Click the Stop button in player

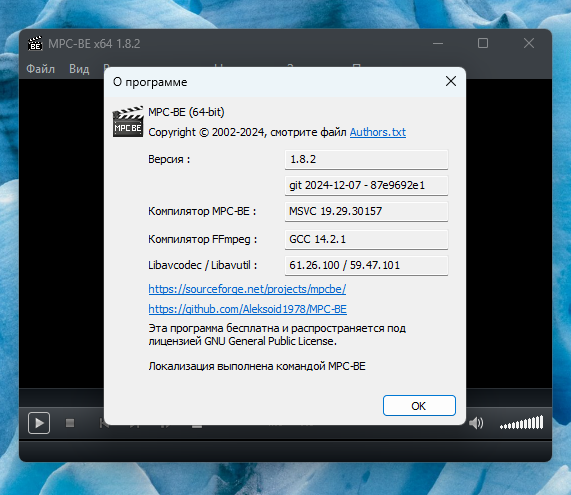click(70, 423)
